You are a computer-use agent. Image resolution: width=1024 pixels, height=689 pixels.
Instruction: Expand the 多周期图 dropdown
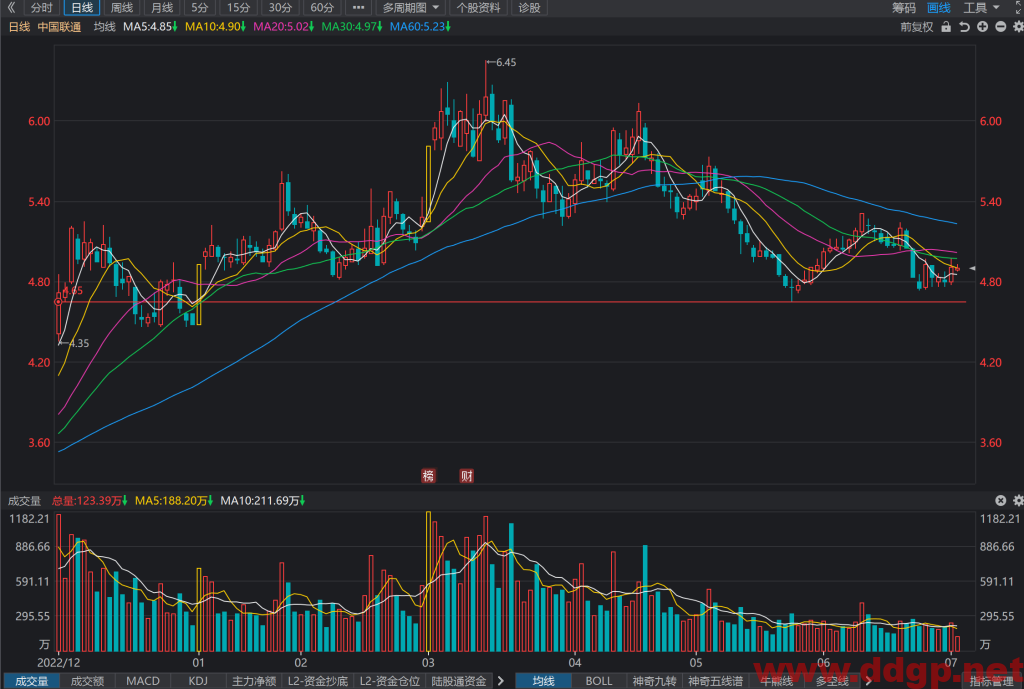(411, 8)
